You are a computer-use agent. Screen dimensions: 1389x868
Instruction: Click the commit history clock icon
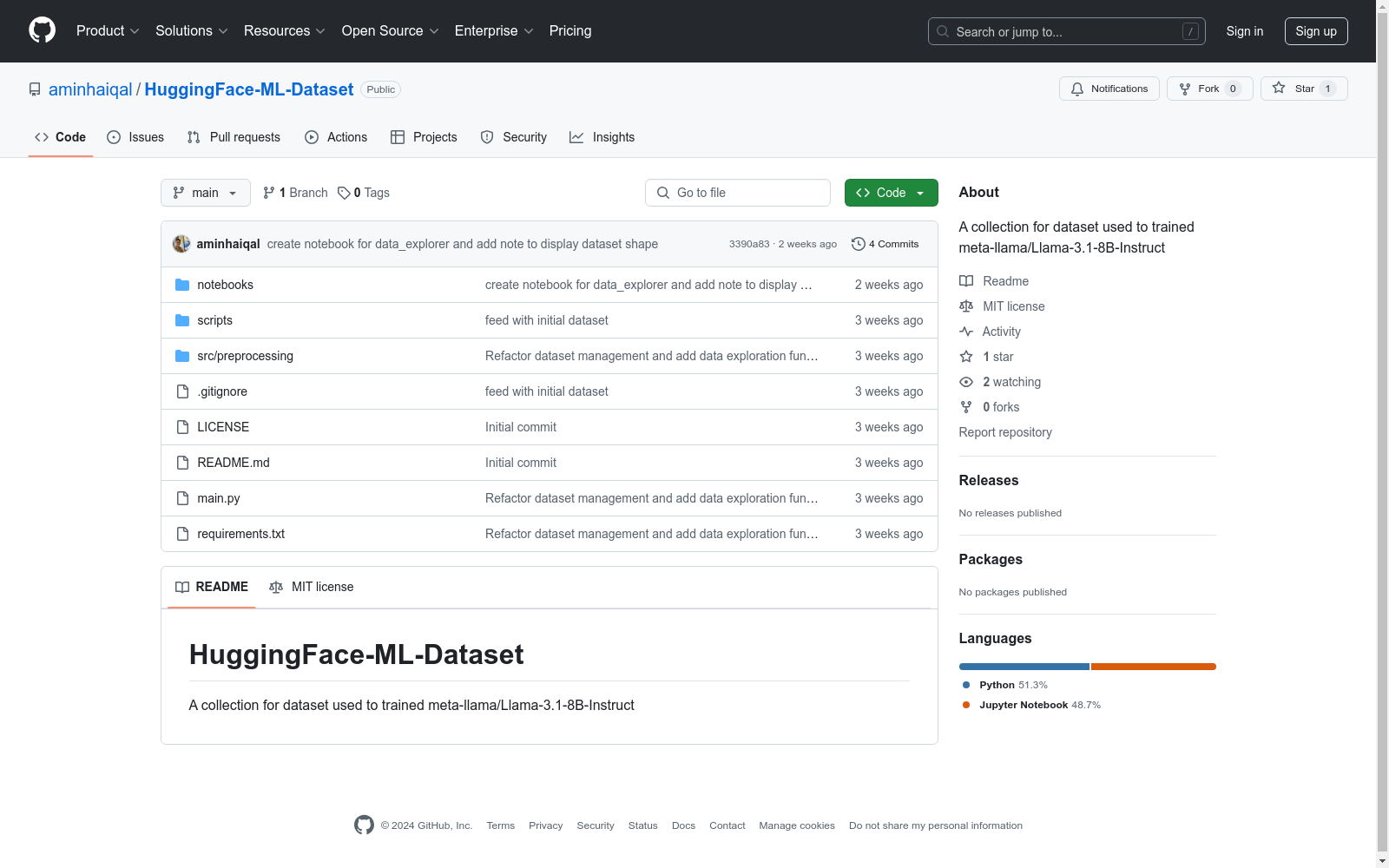859,244
